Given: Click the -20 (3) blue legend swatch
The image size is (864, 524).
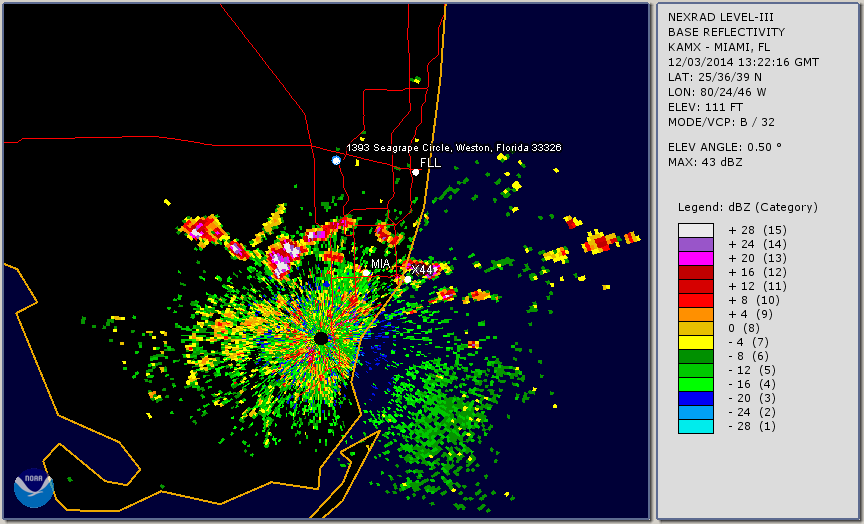Looking at the screenshot, I should [x=696, y=399].
